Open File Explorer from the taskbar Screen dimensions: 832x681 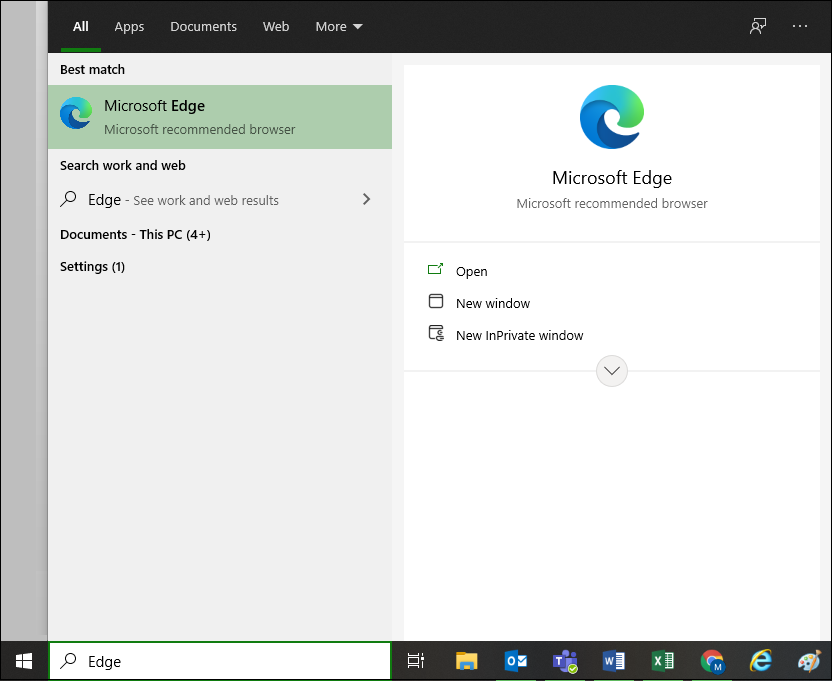coord(467,661)
